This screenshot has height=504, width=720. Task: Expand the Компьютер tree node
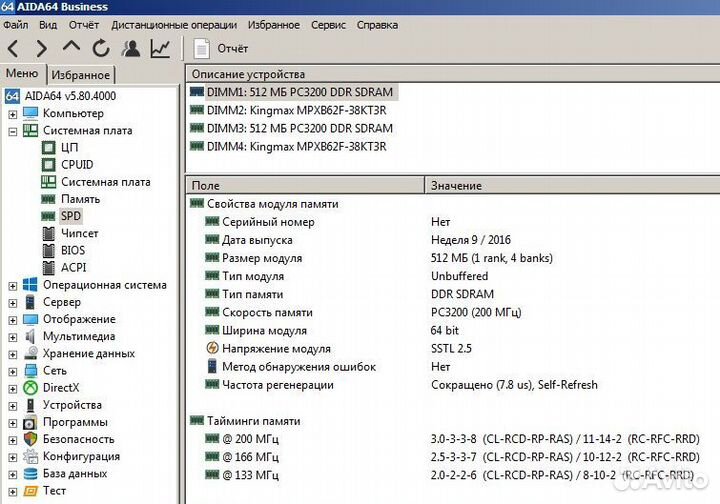tap(13, 114)
